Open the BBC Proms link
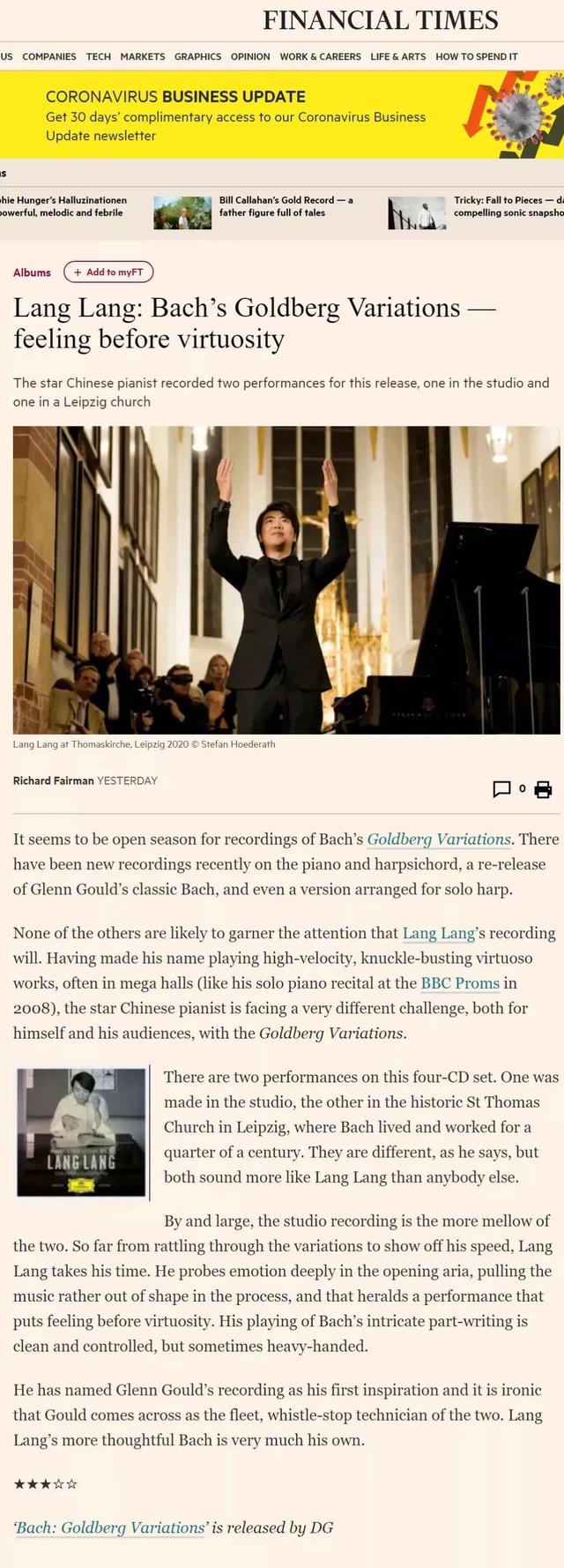The width and height of the screenshot is (564, 1568). [460, 982]
